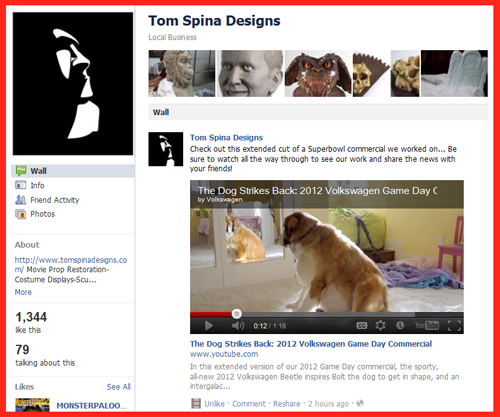This screenshot has width=500, height=417.
Task: Click the Watch Later clock icon
Action: pyautogui.click(x=400, y=325)
